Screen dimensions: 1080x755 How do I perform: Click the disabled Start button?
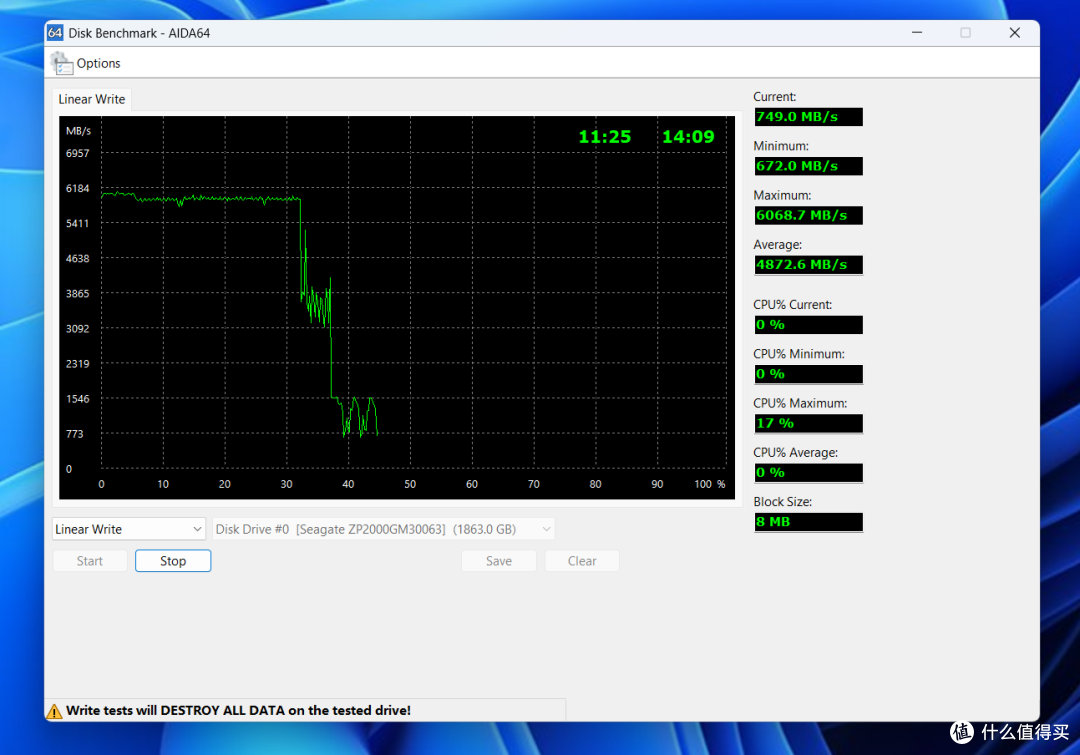click(90, 561)
